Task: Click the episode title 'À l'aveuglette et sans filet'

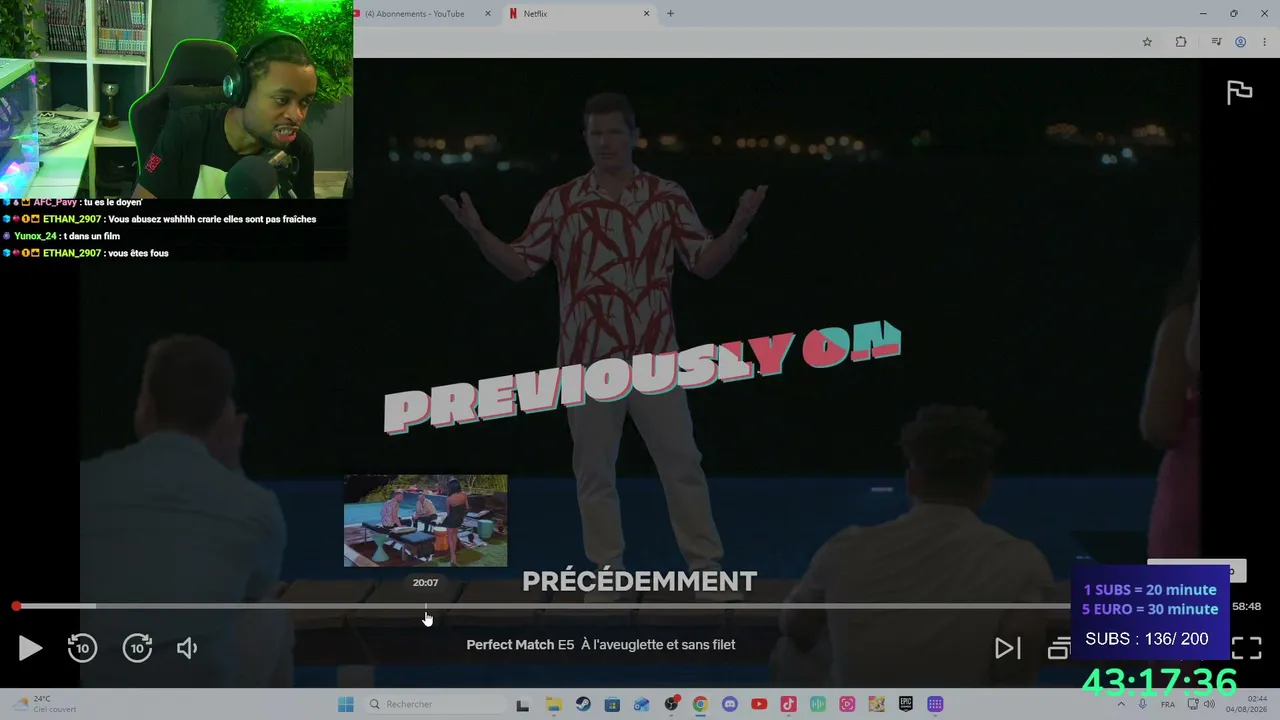Action: tap(658, 645)
